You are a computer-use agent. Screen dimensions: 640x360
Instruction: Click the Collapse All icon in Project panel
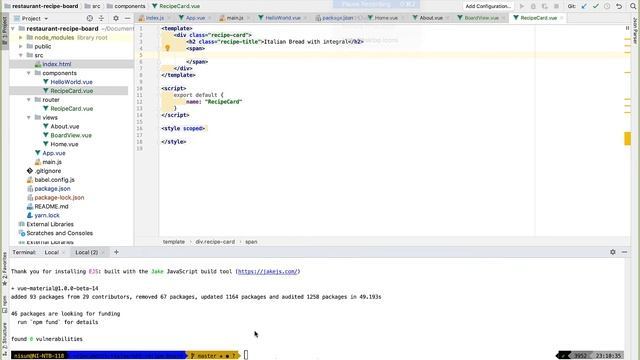101,18
